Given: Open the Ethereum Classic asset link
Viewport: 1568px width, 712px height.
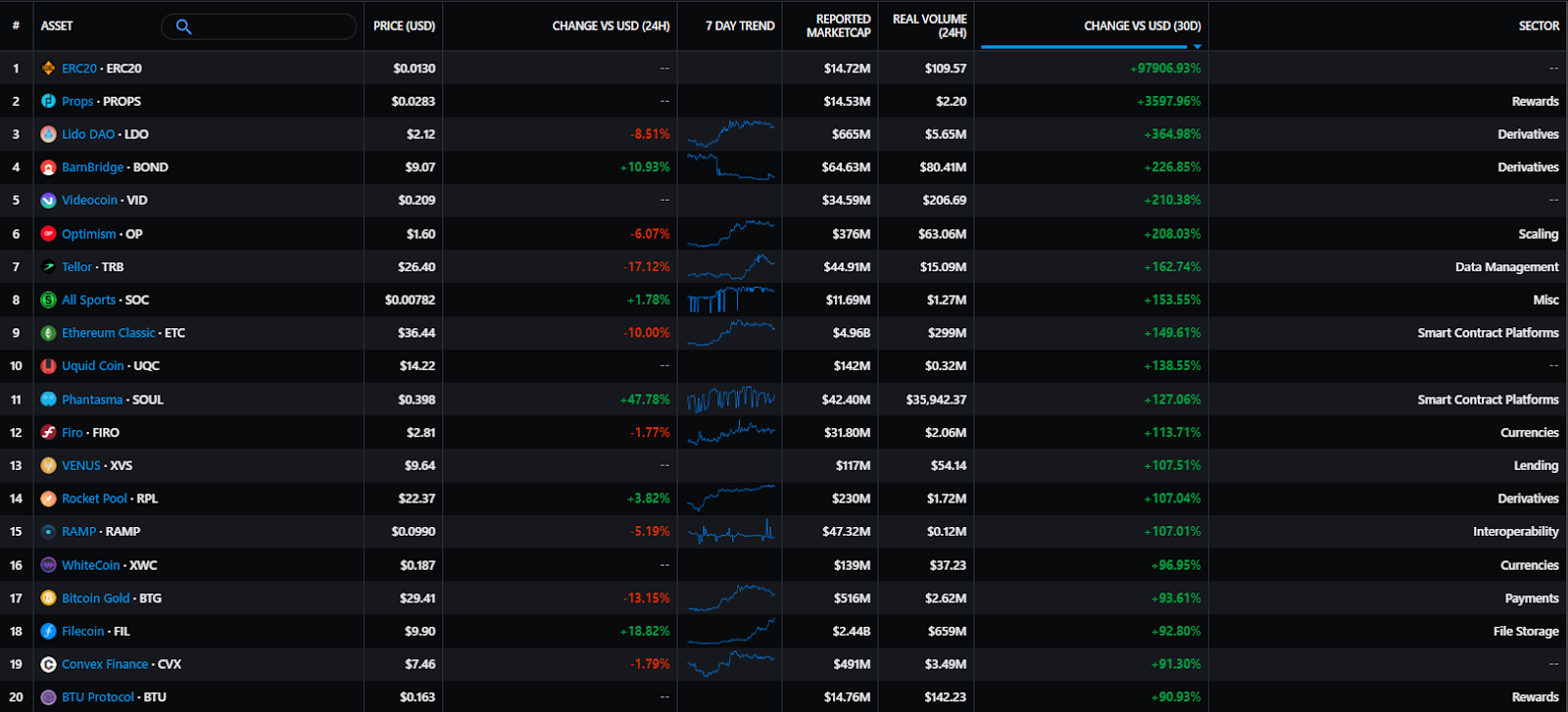Looking at the screenshot, I should pyautogui.click(x=109, y=333).
